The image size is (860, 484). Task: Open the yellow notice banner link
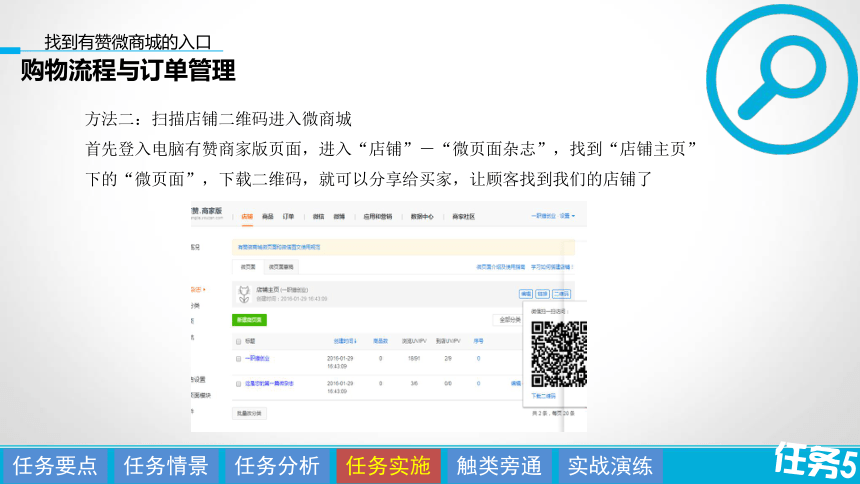(x=279, y=247)
